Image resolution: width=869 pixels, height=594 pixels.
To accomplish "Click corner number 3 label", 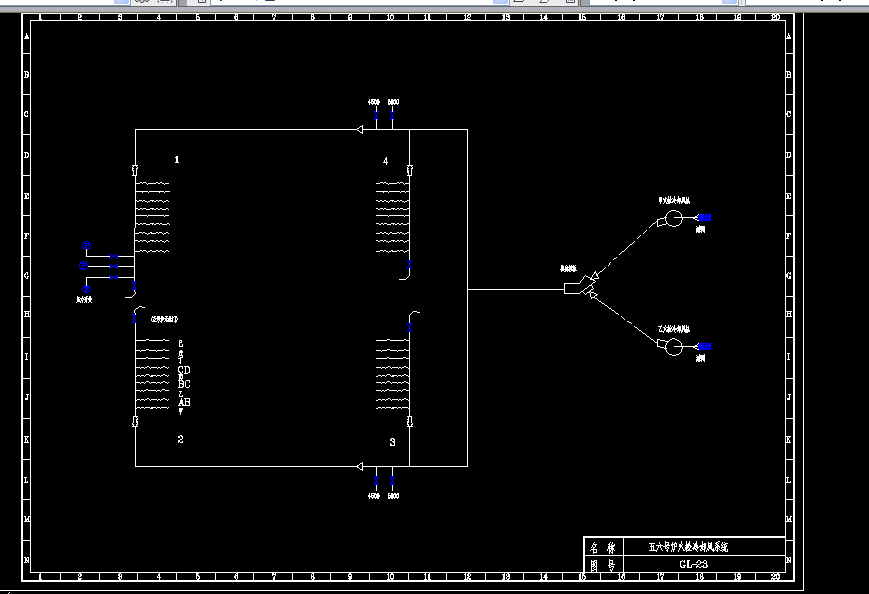I will pos(392,442).
